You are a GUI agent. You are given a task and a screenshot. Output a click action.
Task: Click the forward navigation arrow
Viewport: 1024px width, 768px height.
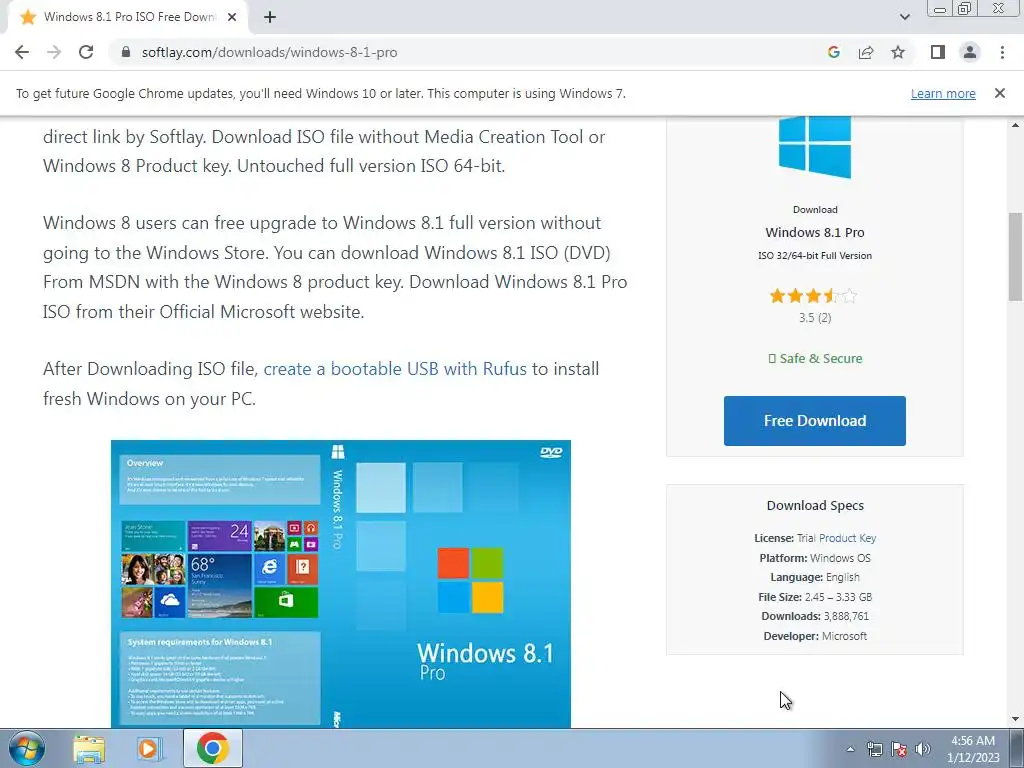coord(54,52)
